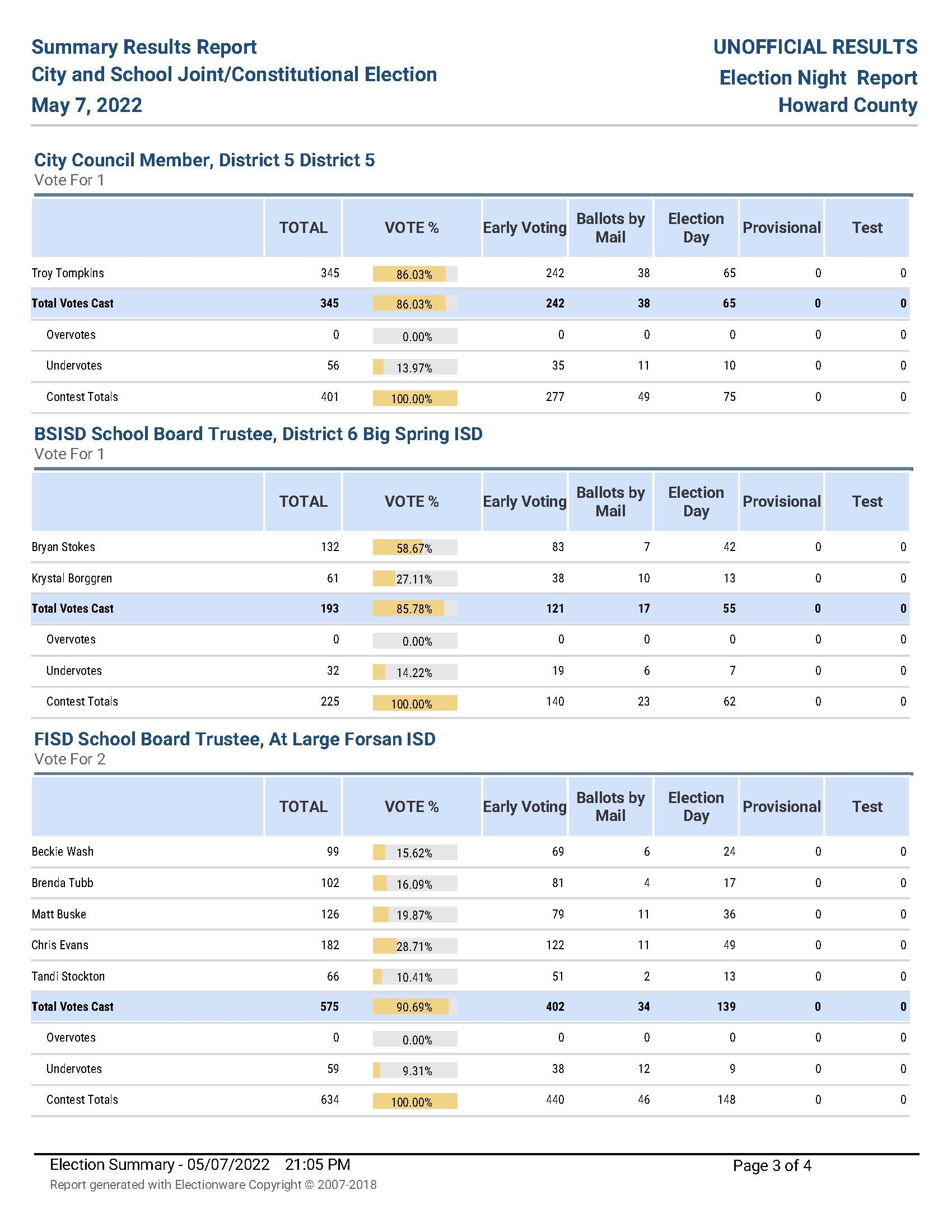Click the "Tandi Stockton" candidate name

coord(68,977)
